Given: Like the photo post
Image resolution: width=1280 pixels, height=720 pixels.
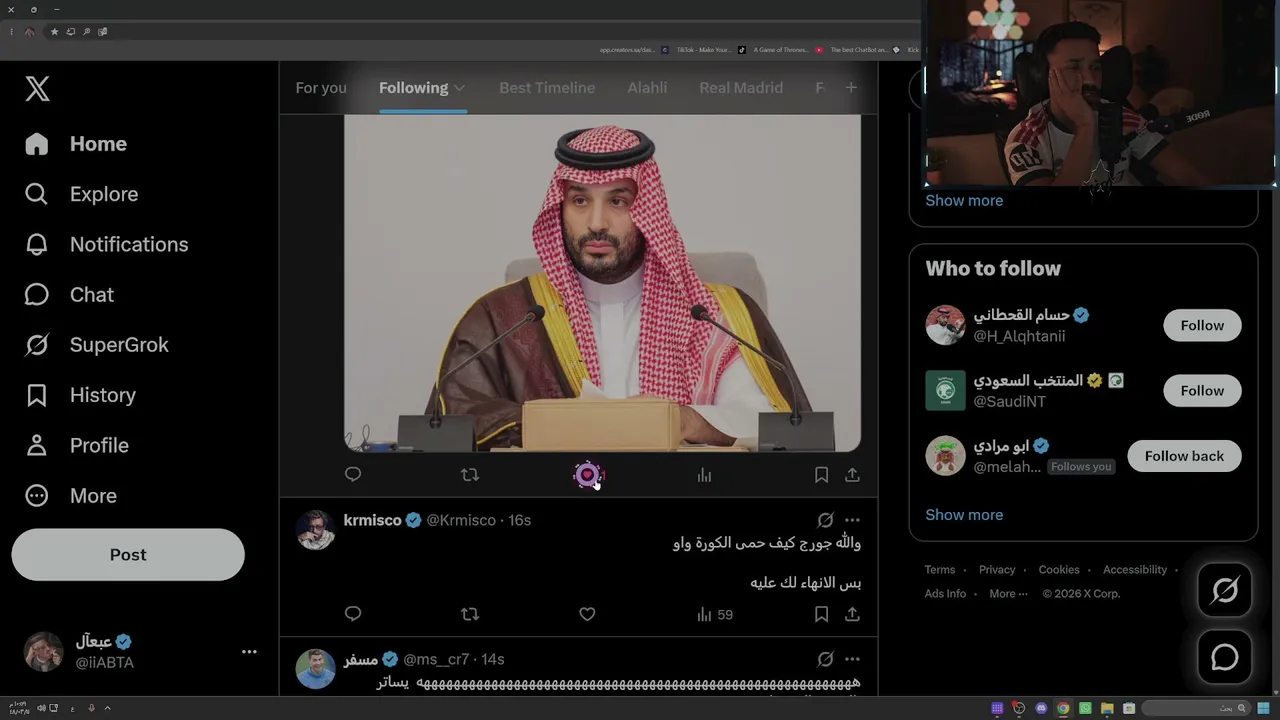Looking at the screenshot, I should pyautogui.click(x=587, y=475).
